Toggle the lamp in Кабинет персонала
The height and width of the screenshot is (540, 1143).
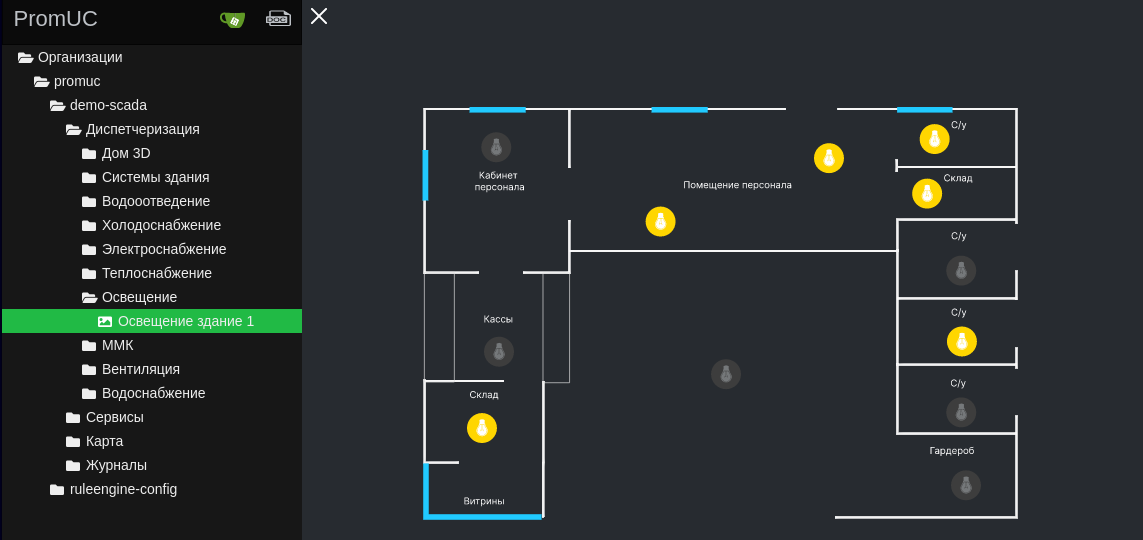click(496, 147)
